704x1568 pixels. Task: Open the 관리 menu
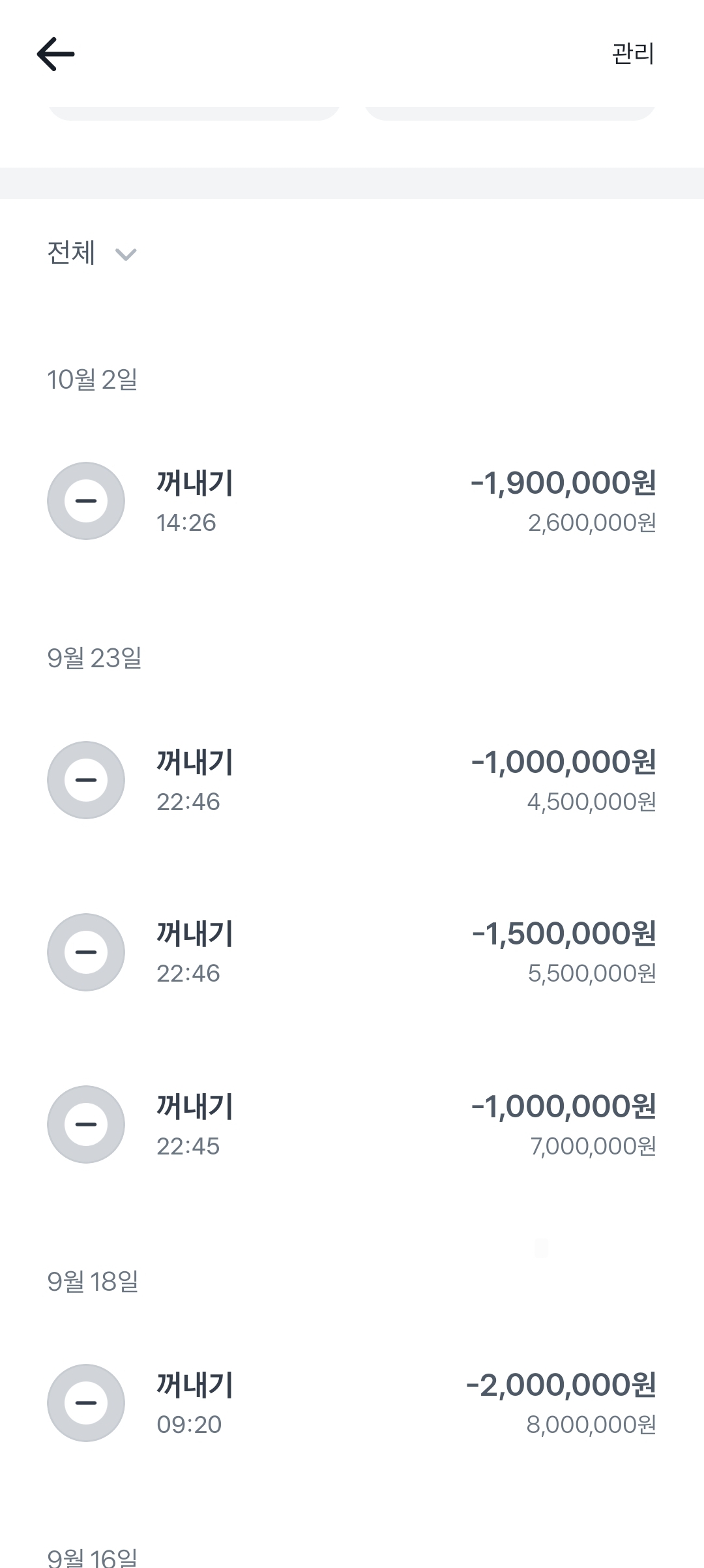[632, 53]
